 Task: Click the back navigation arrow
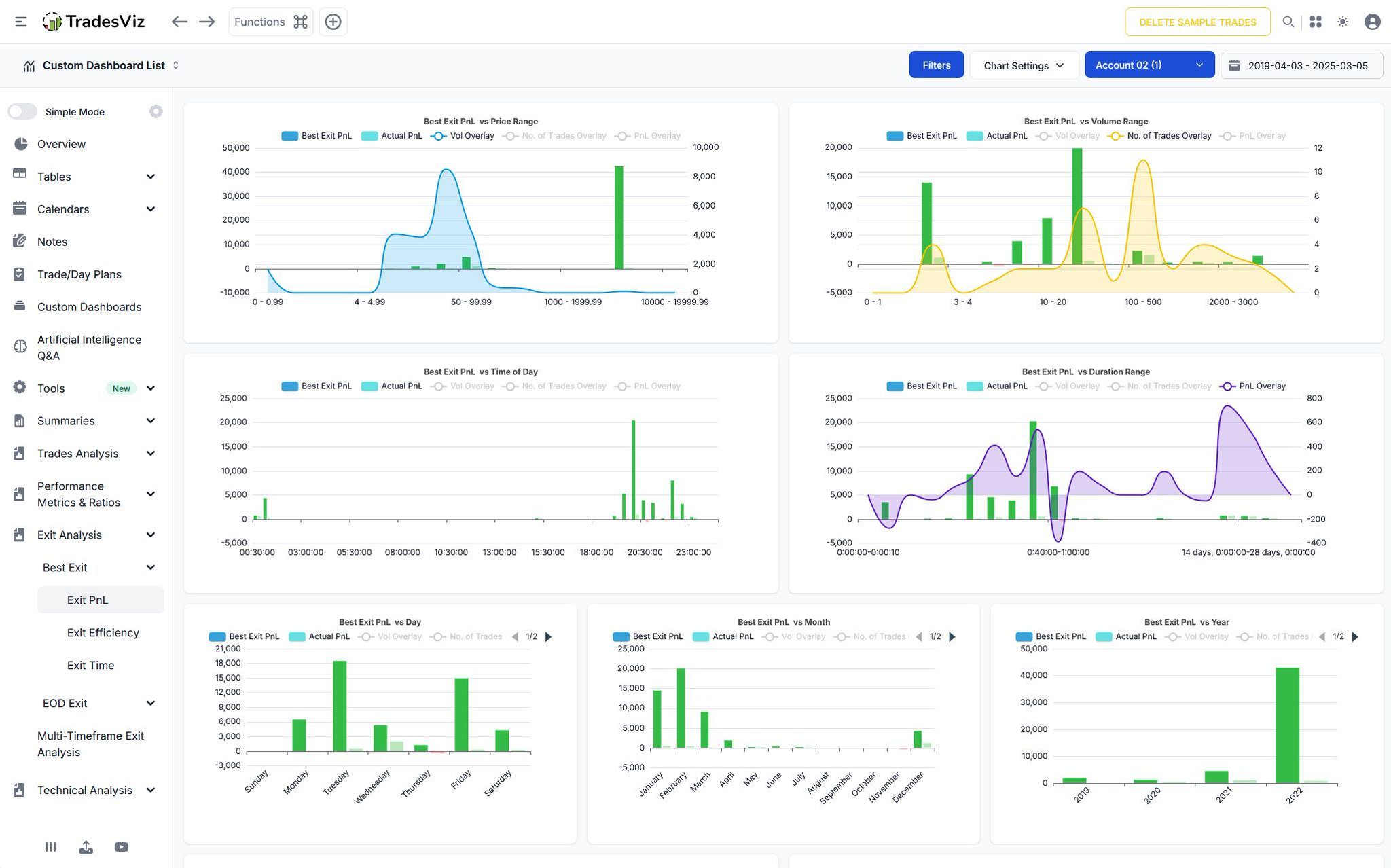179,22
